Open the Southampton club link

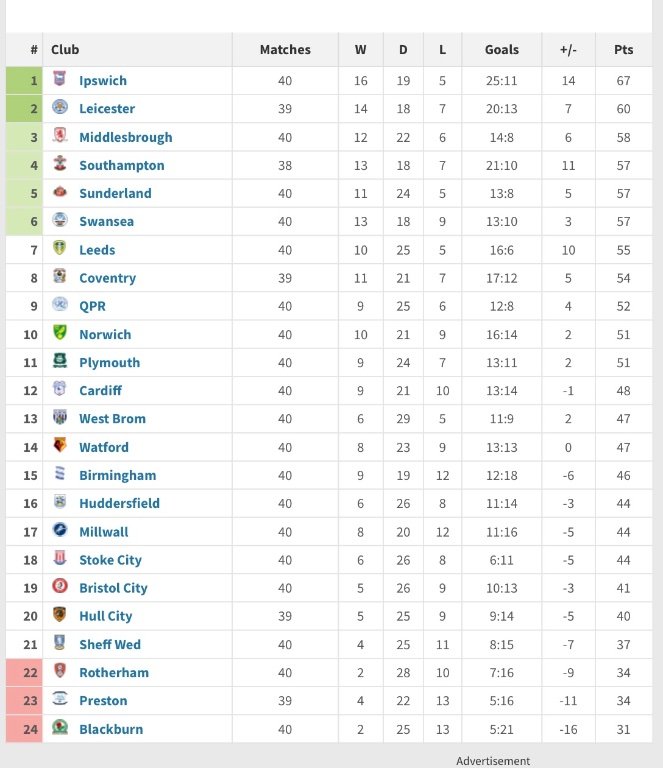[122, 166]
